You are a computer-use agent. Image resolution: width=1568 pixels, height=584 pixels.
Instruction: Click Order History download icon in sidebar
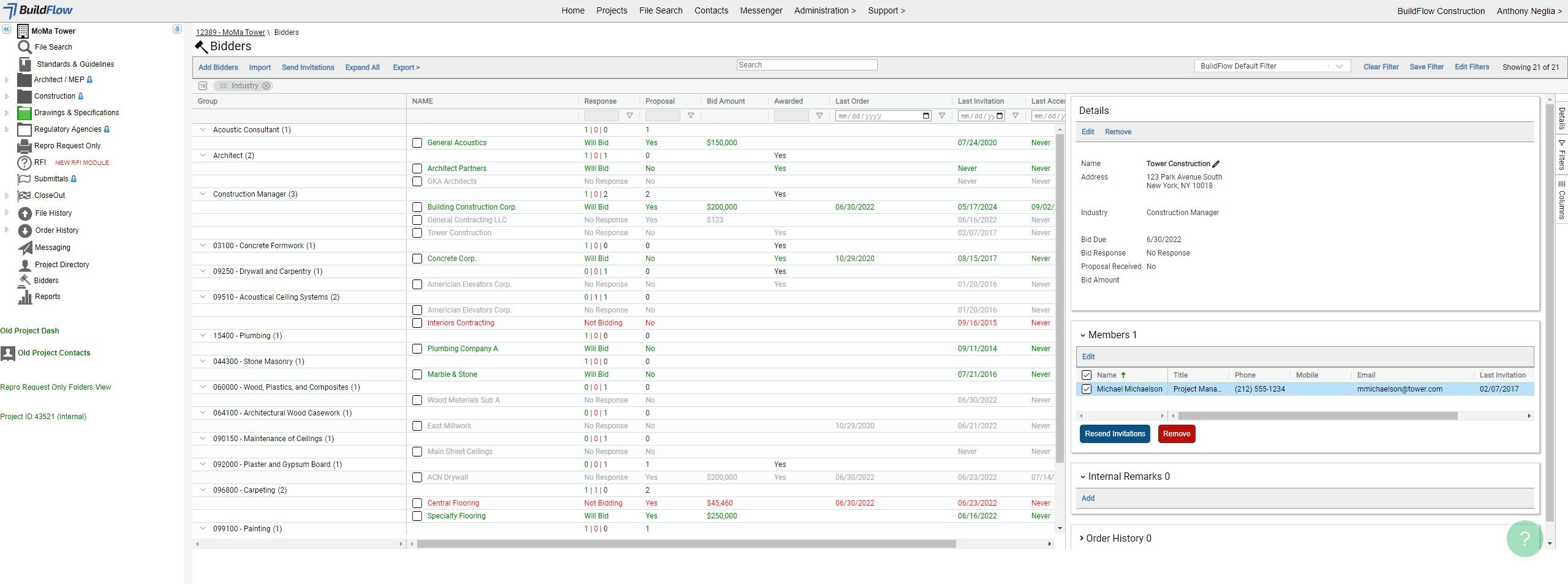[24, 231]
